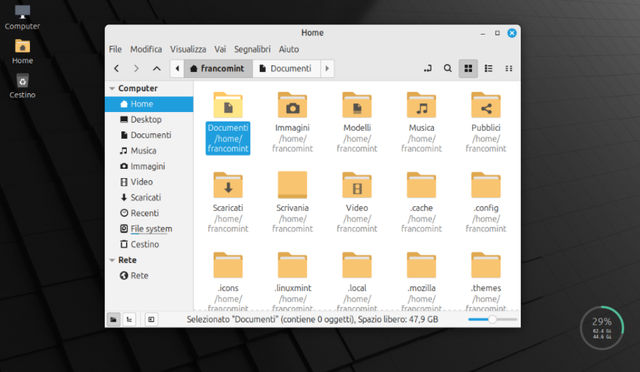Open the Aiuto menu
The width and height of the screenshot is (640, 372).
(x=289, y=49)
